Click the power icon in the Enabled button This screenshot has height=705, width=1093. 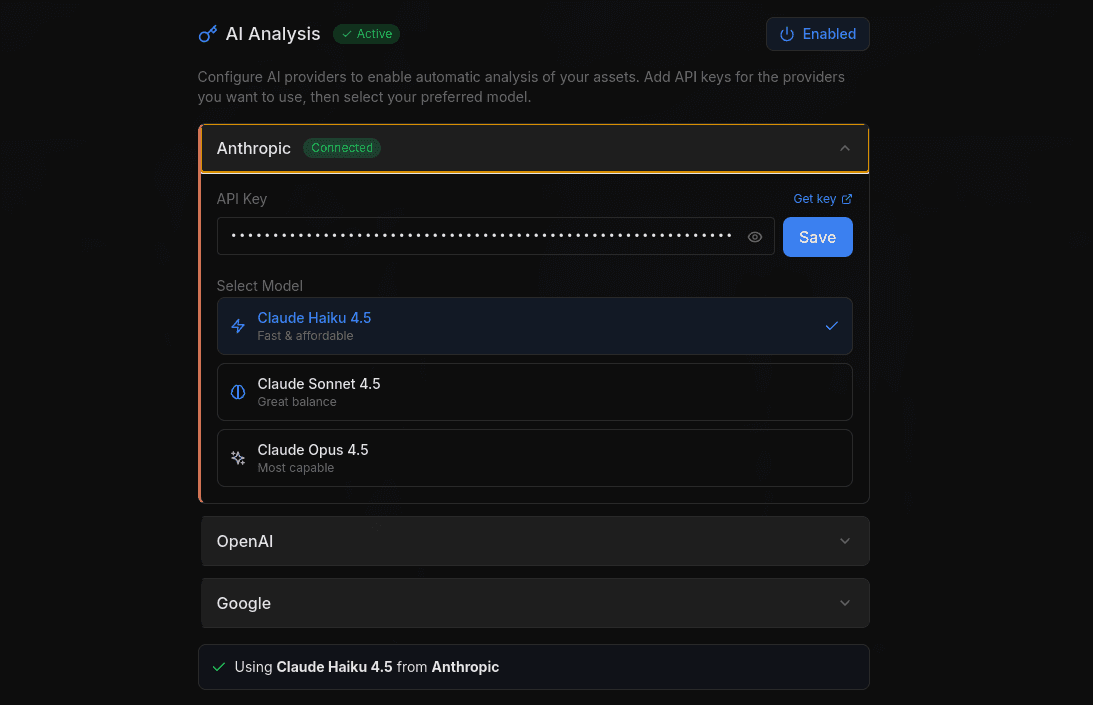pos(785,33)
